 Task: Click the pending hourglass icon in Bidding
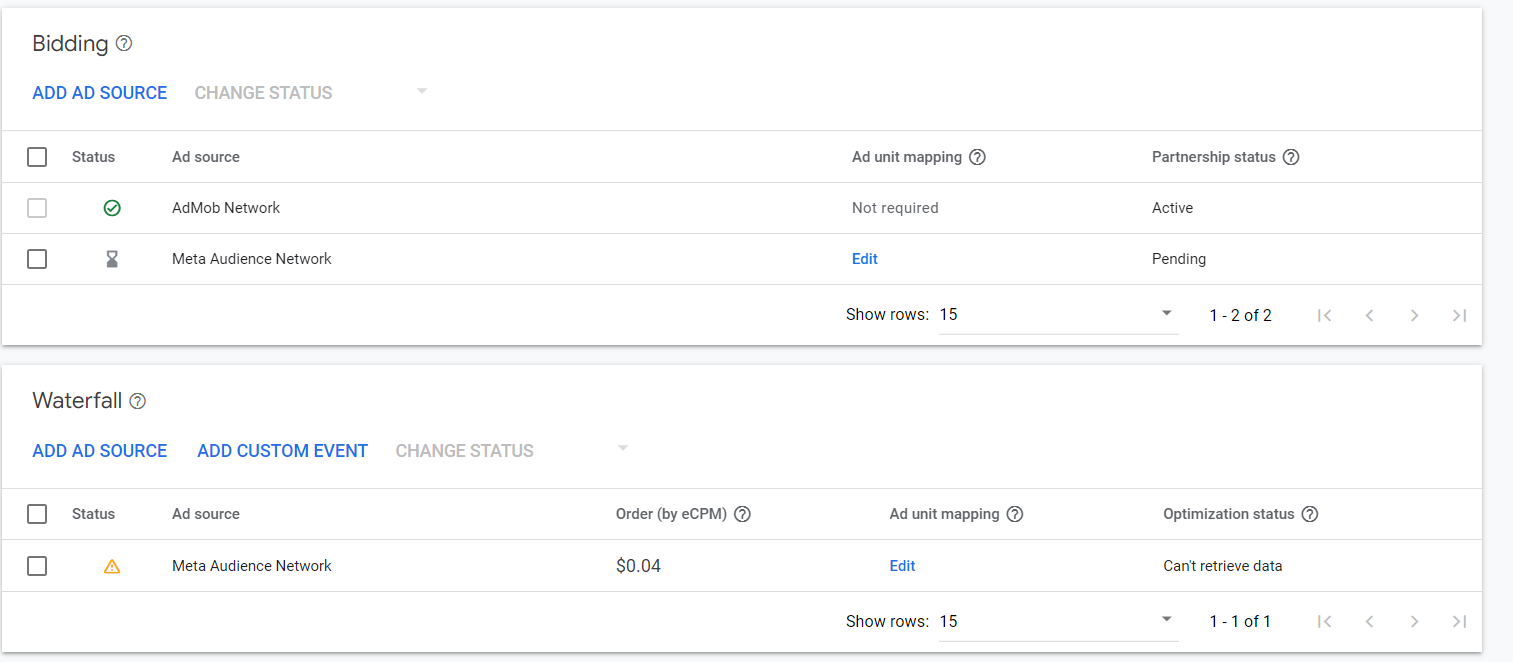pos(112,259)
